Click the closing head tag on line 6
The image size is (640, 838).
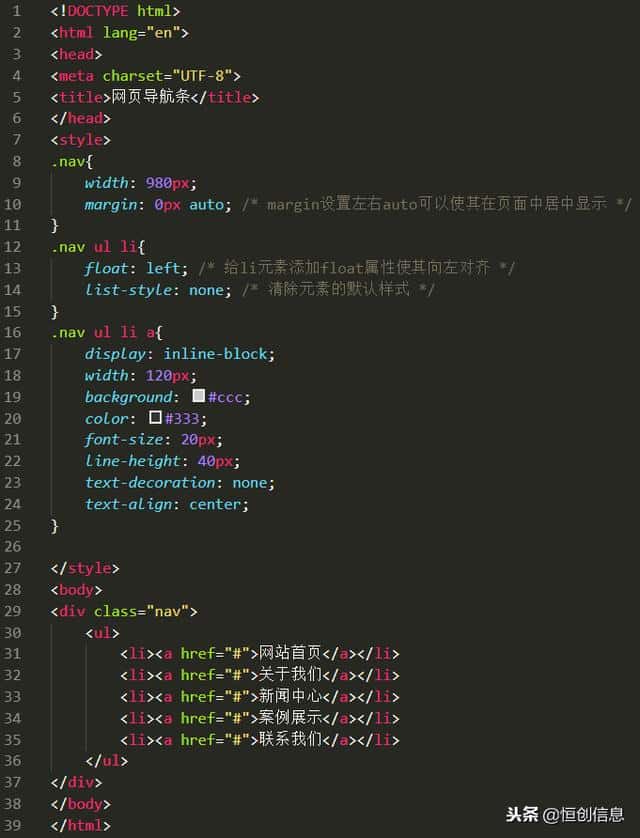coord(81,119)
